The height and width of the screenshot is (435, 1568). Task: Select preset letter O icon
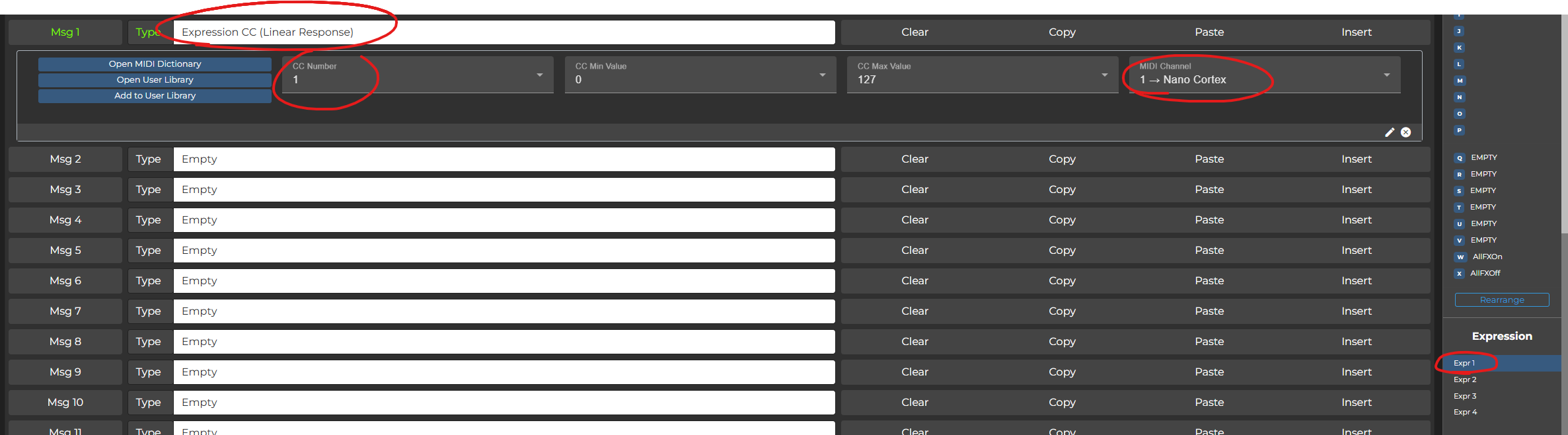(1460, 114)
